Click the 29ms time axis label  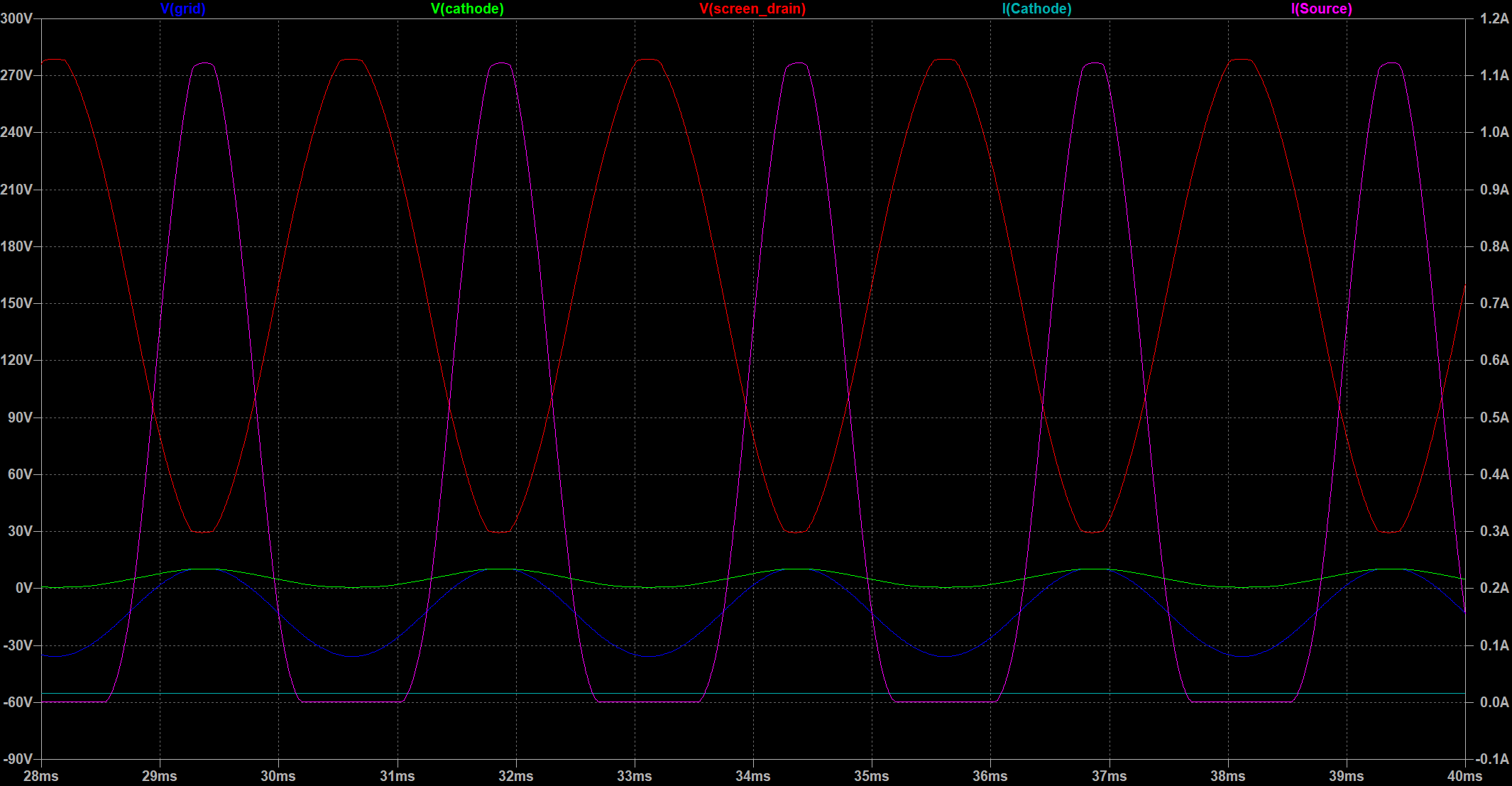click(160, 776)
